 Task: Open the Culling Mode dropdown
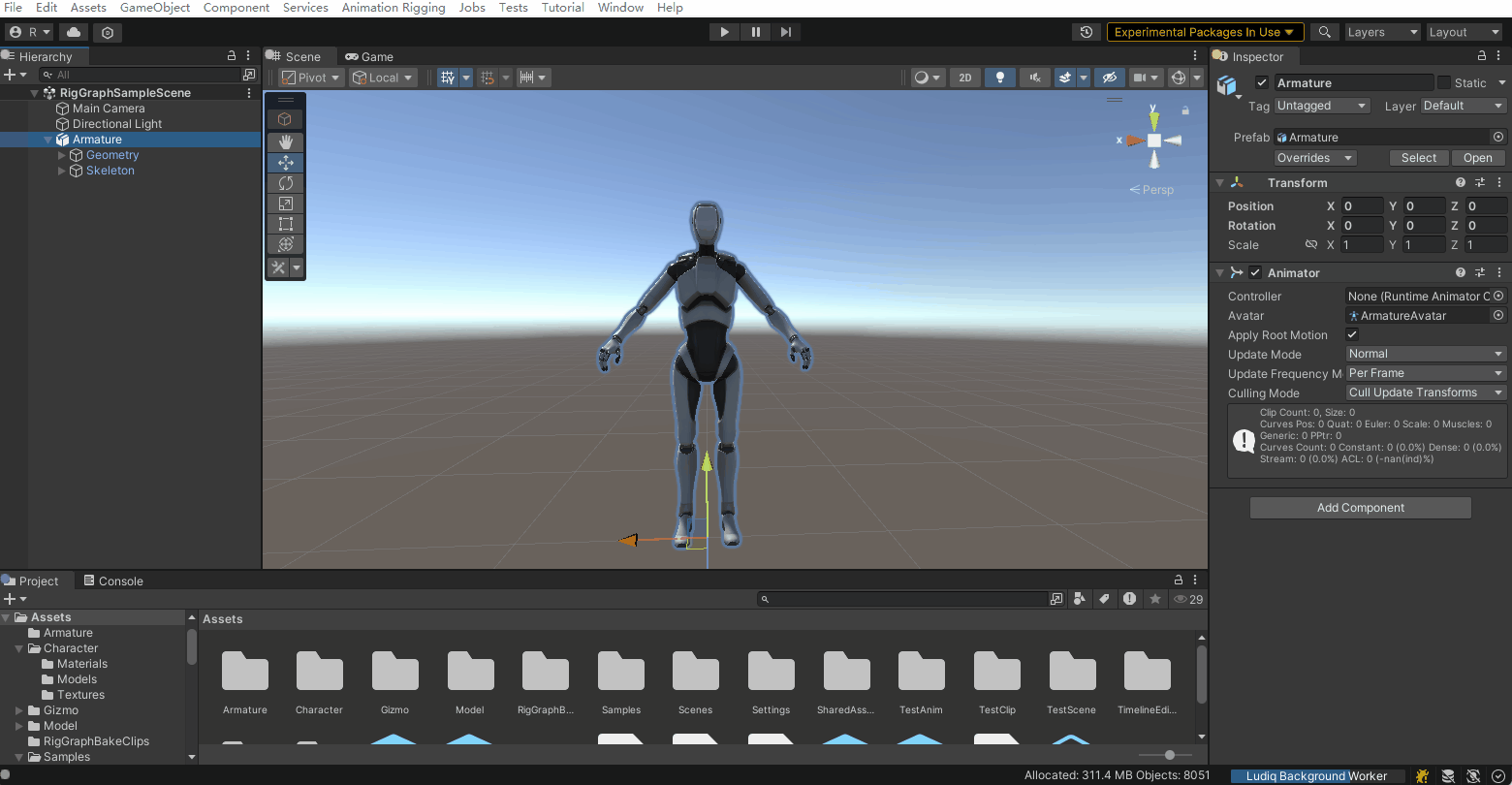point(1425,392)
